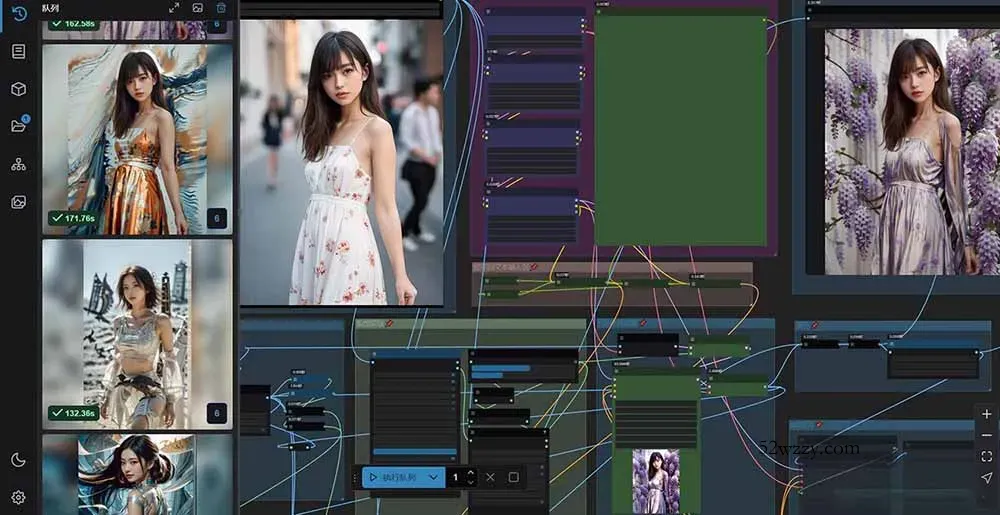Open the queue history sidebar icon
Image resolution: width=1000 pixels, height=515 pixels.
(x=18, y=13)
